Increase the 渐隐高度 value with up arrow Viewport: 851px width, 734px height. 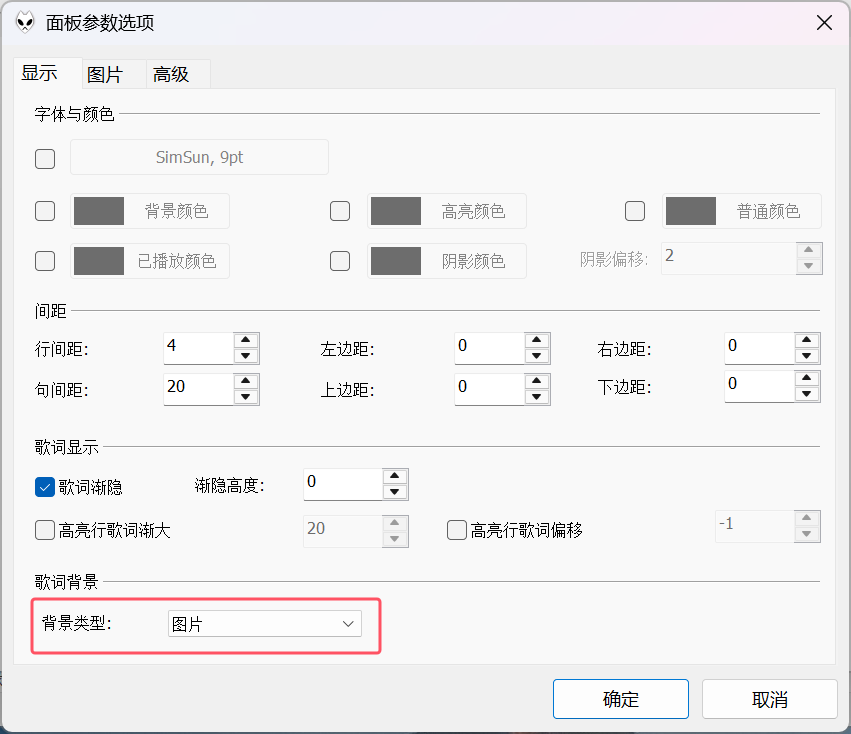pos(395,476)
